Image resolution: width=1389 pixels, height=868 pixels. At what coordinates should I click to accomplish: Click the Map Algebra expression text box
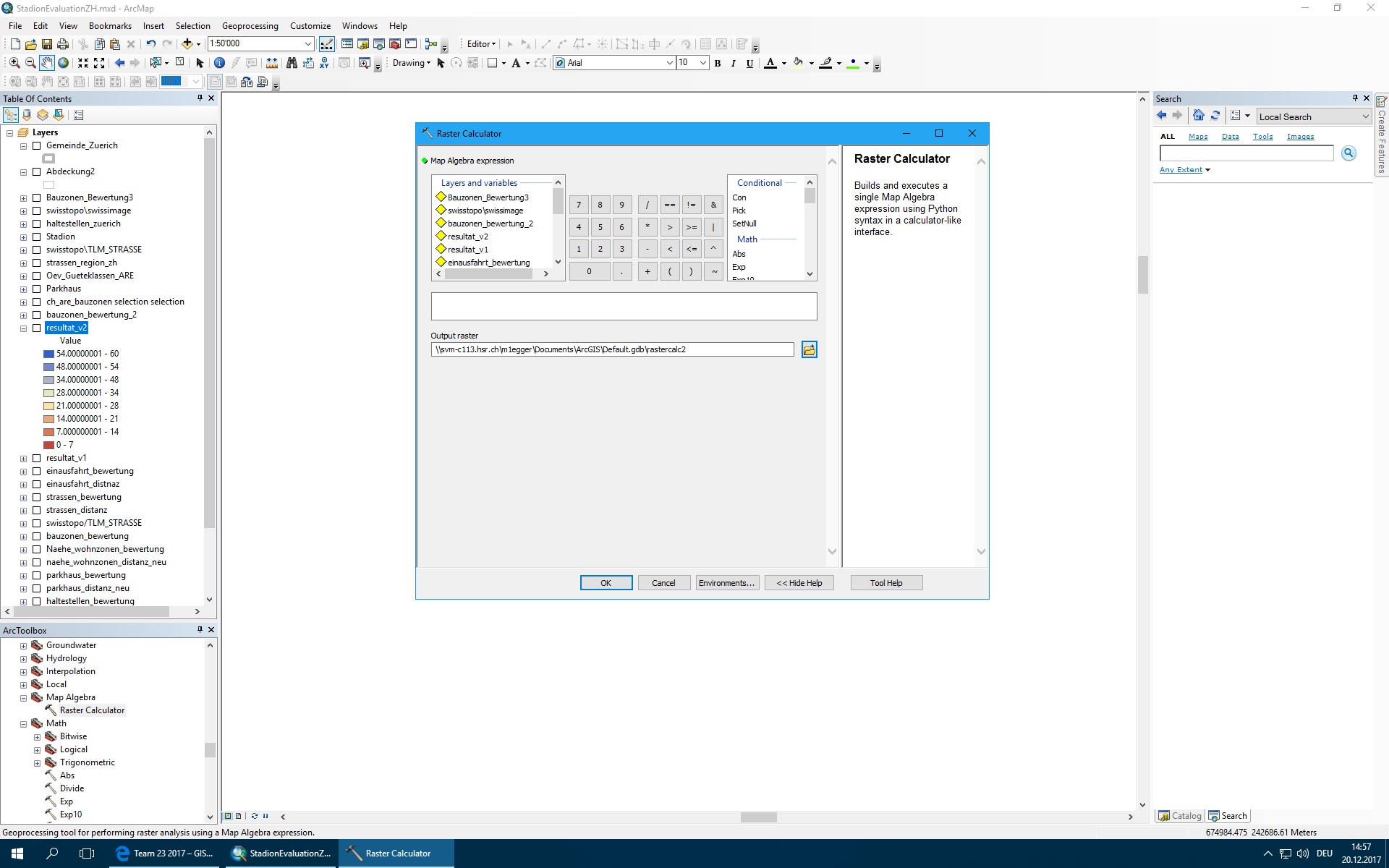point(624,307)
